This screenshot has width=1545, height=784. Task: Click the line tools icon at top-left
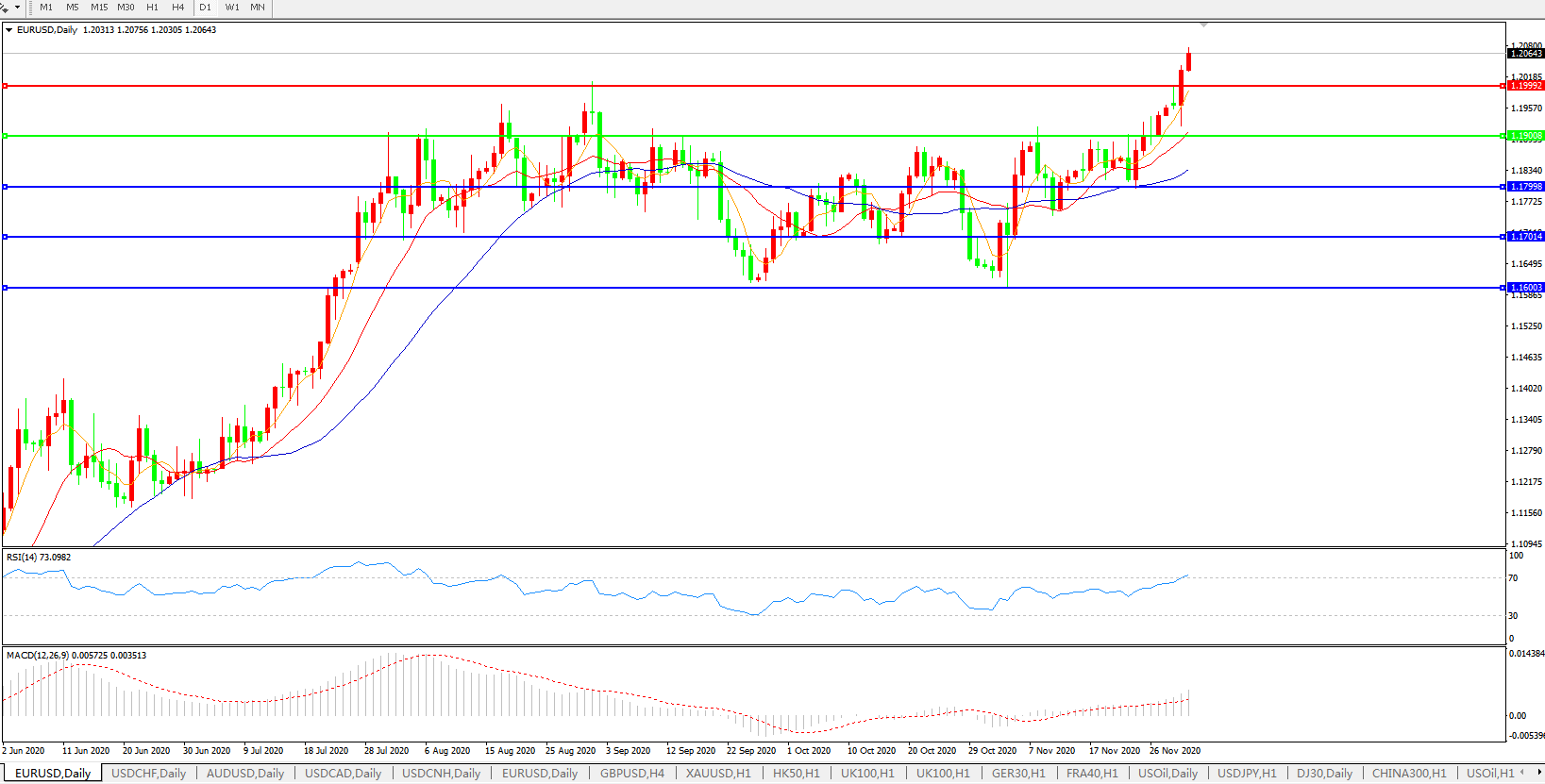(x=5, y=8)
